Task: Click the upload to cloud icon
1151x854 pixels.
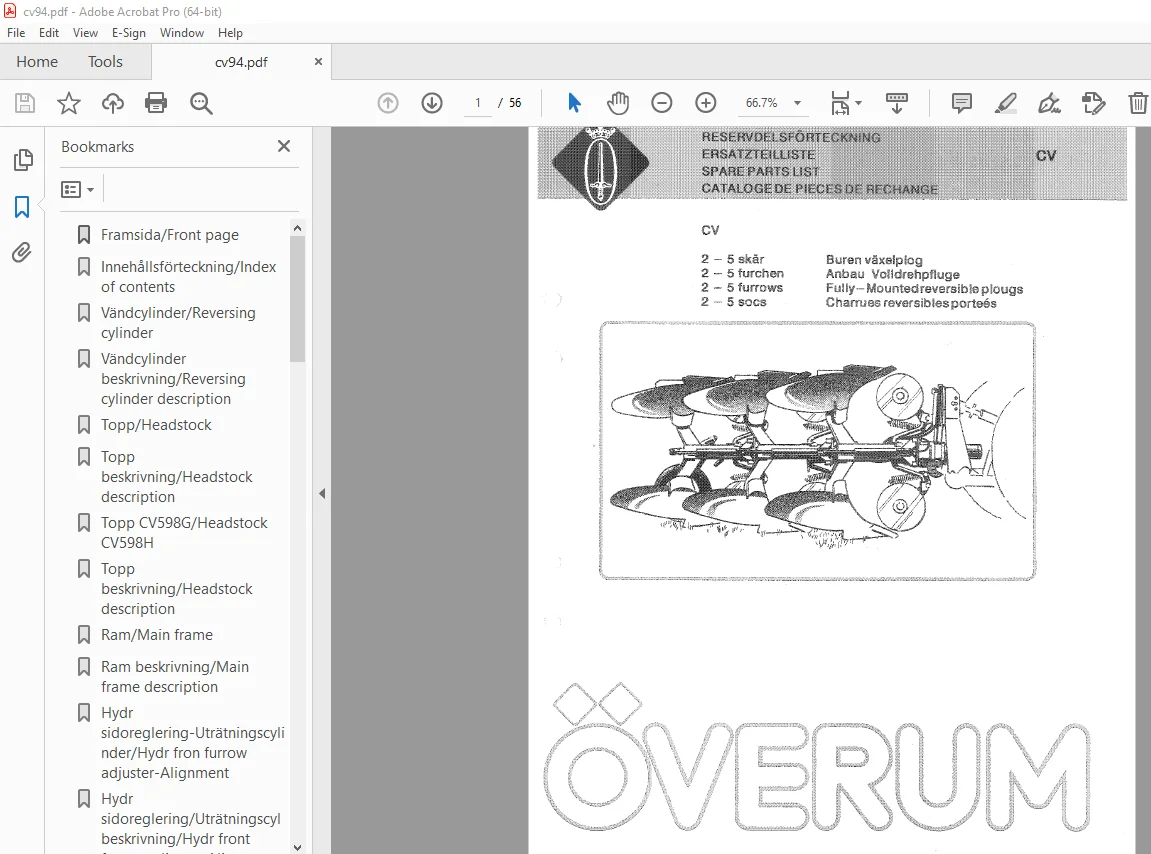Action: point(112,103)
